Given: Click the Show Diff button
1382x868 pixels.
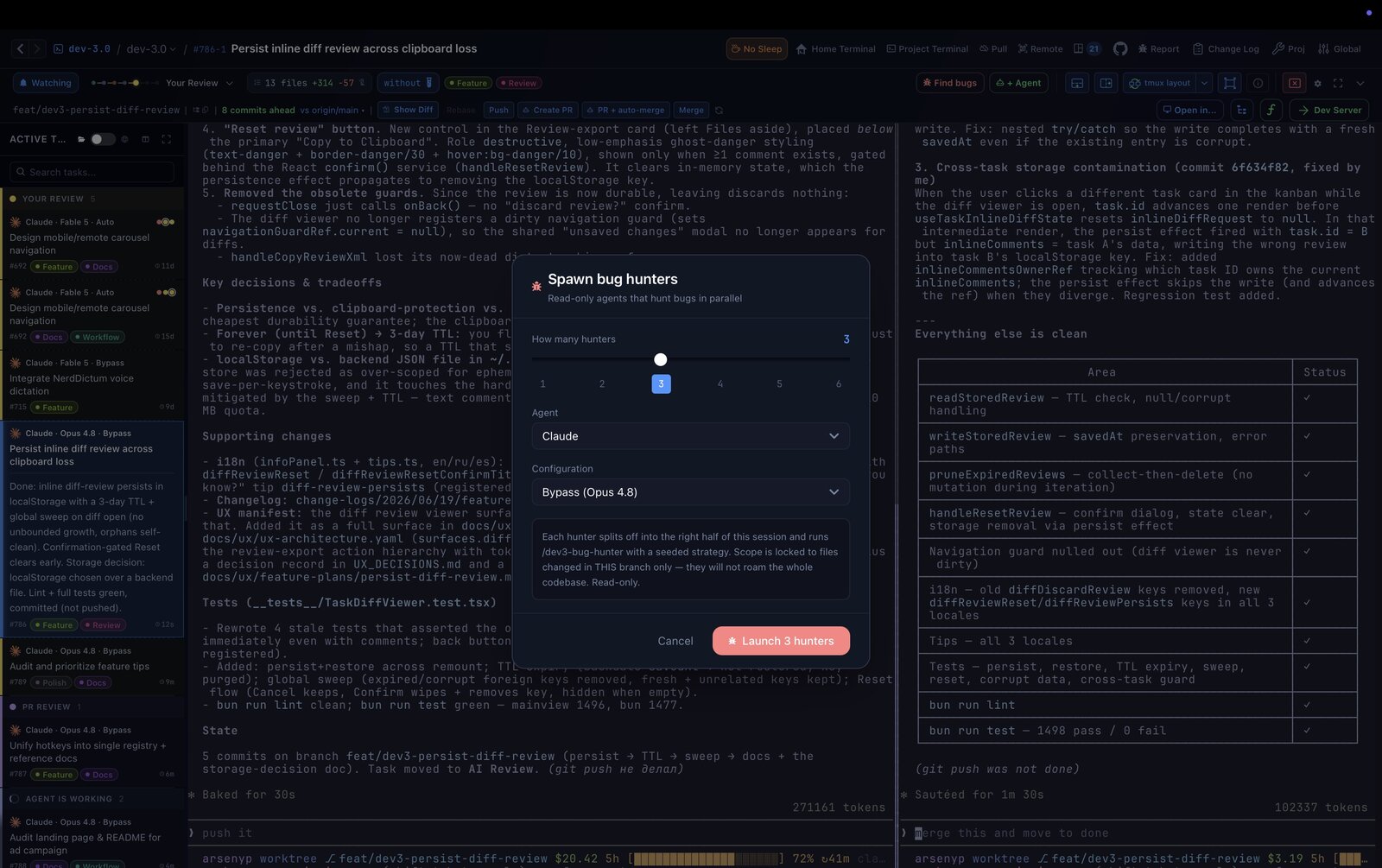Looking at the screenshot, I should point(408,110).
